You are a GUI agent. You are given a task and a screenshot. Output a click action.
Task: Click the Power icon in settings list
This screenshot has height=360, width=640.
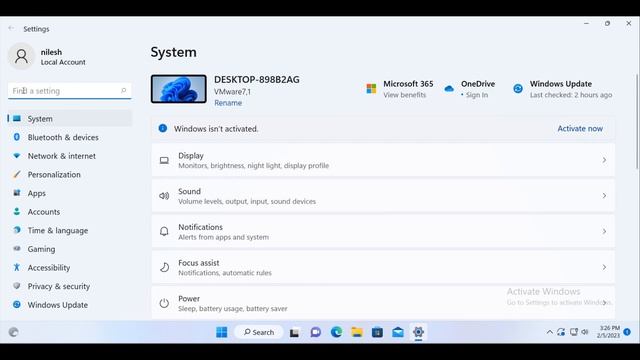click(x=164, y=303)
